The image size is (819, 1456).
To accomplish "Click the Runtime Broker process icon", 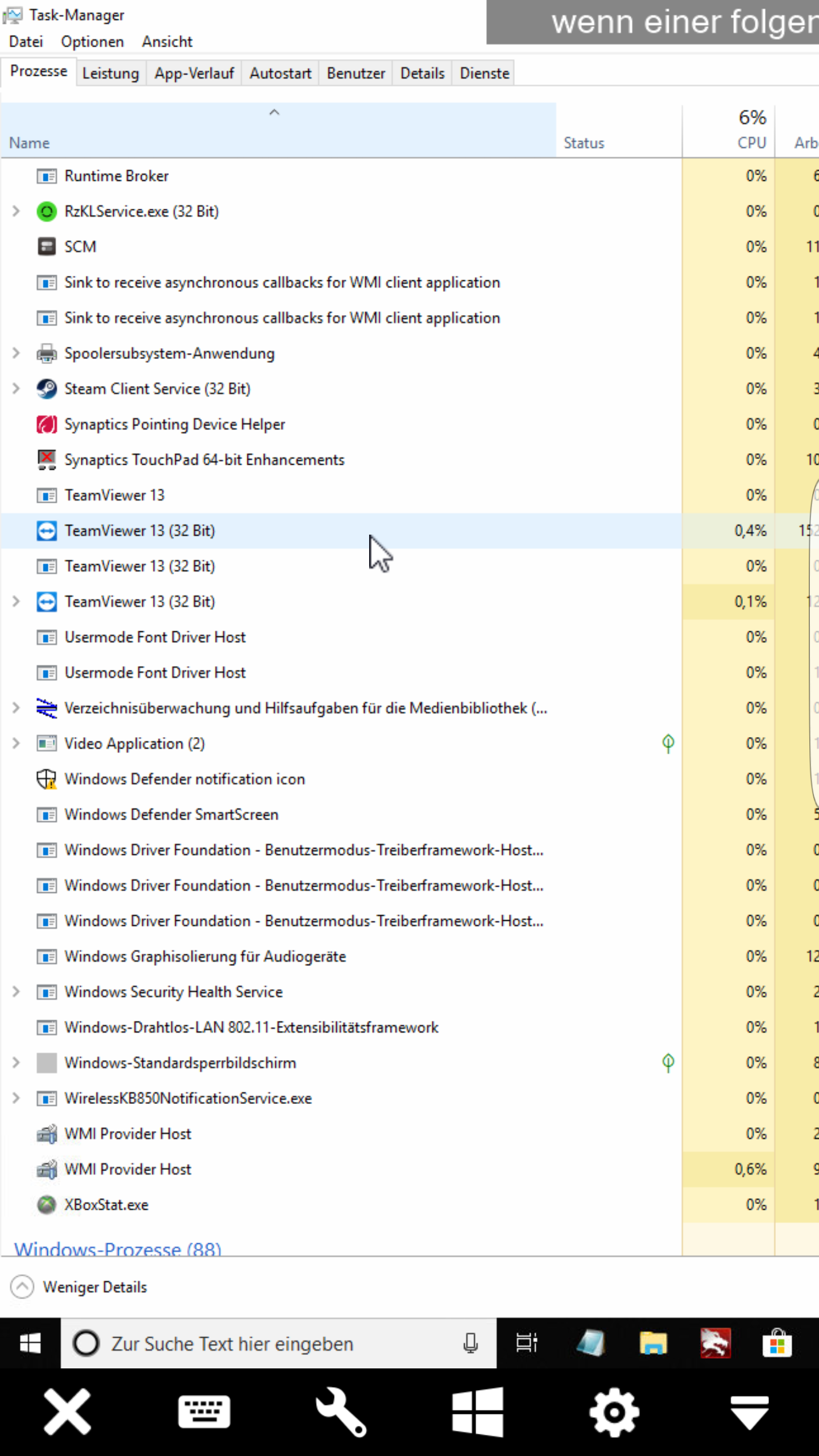I will pyautogui.click(x=47, y=176).
